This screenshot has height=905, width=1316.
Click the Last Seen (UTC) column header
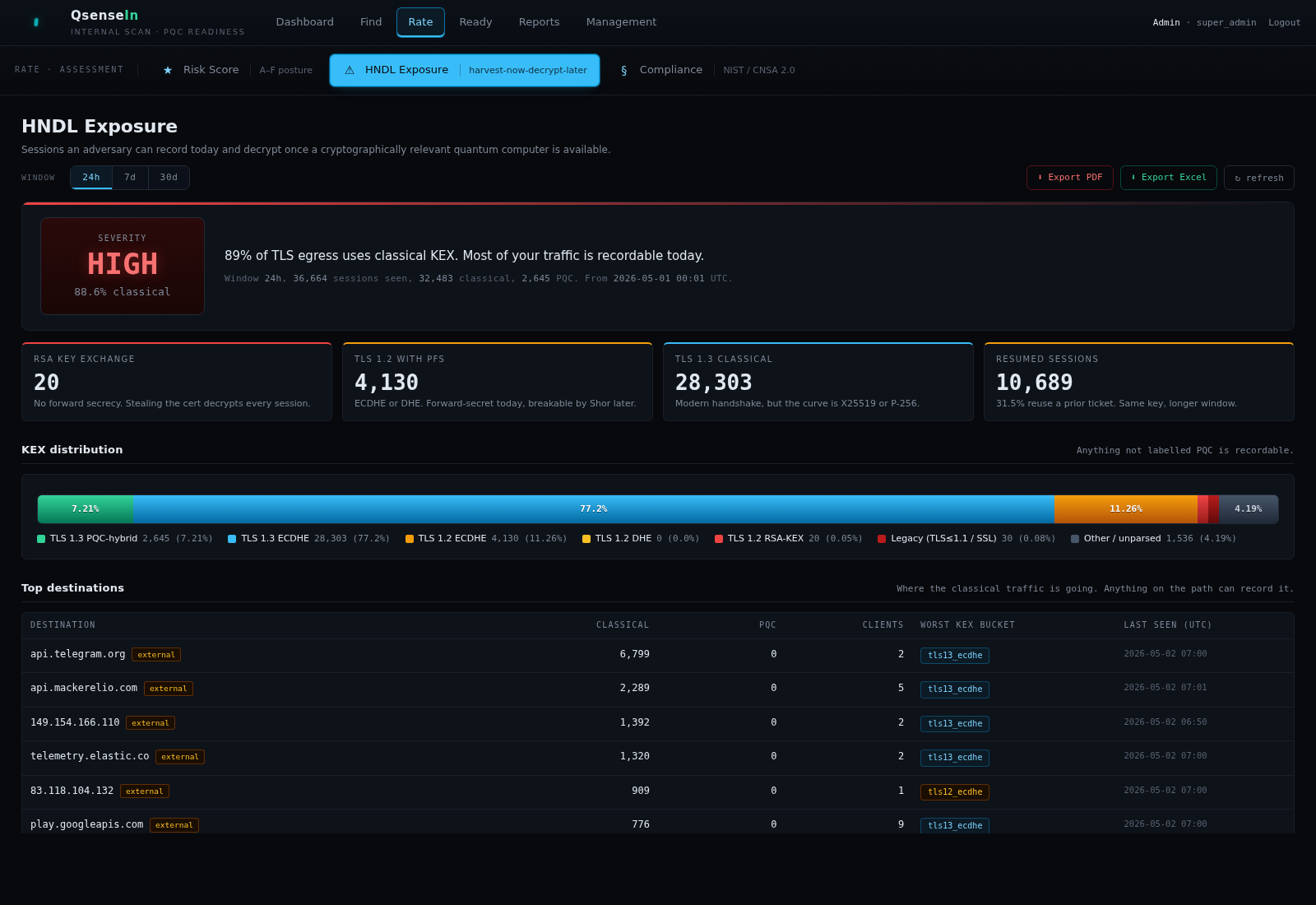pyautogui.click(x=1168, y=625)
